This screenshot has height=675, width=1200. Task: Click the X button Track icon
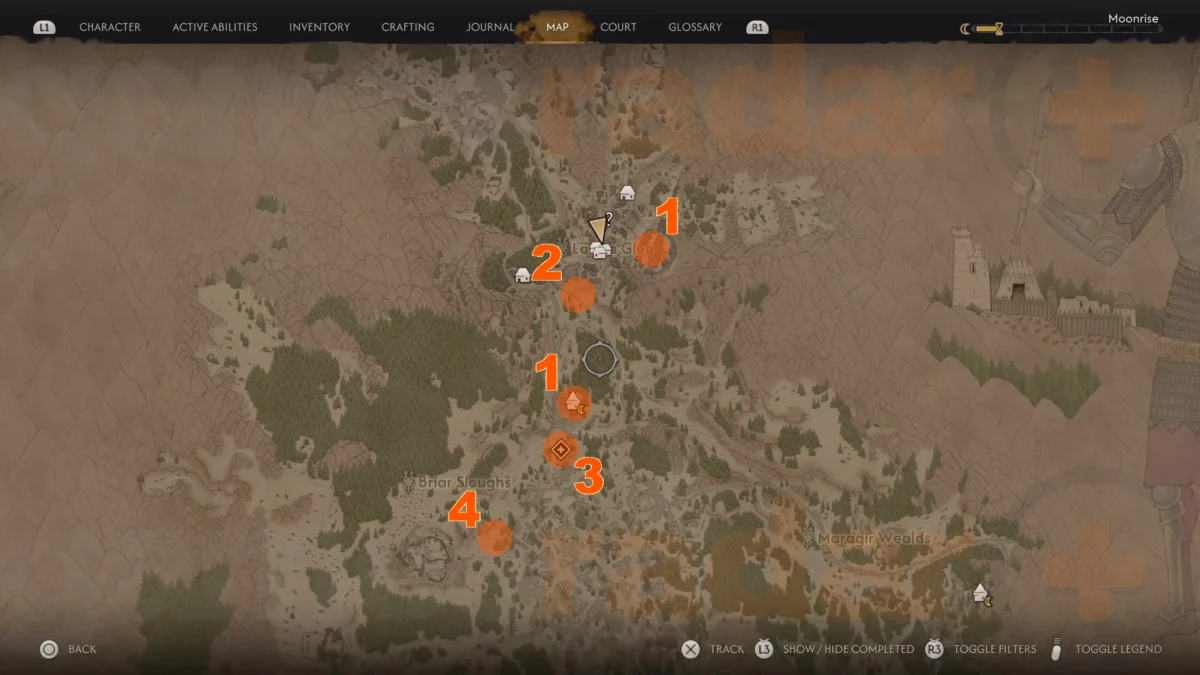pyautogui.click(x=690, y=649)
